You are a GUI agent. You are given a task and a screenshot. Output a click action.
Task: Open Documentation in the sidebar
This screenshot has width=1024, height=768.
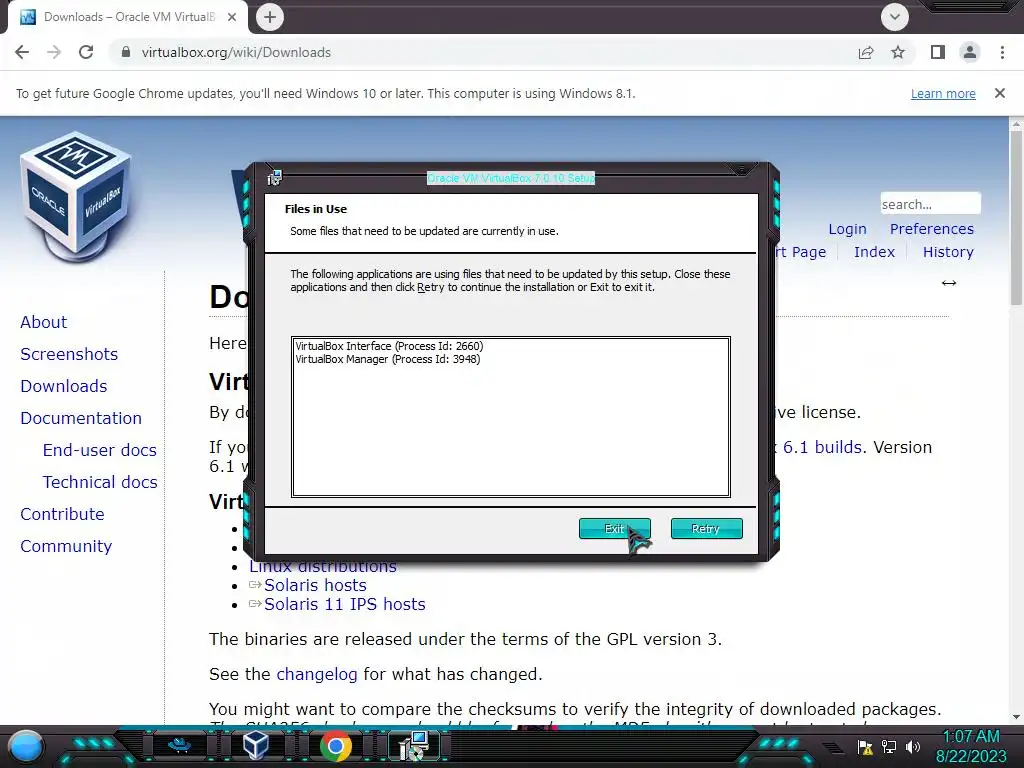[x=81, y=418]
